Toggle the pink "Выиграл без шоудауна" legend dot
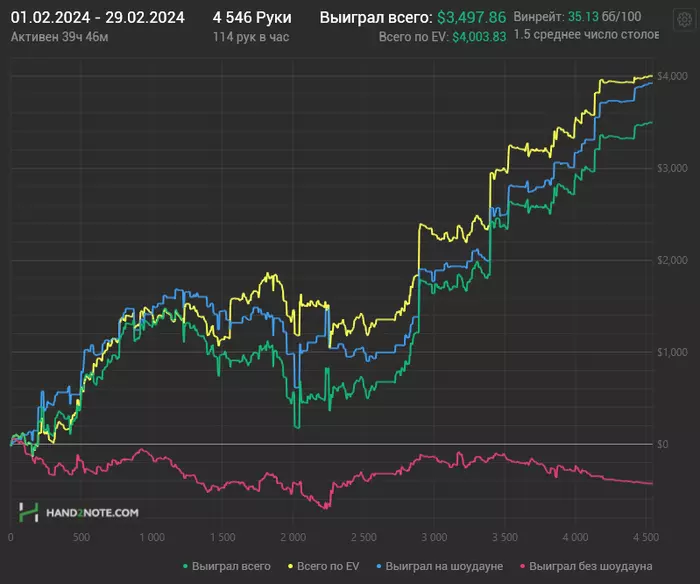Screen dimensions: 700x584 (x=522, y=567)
